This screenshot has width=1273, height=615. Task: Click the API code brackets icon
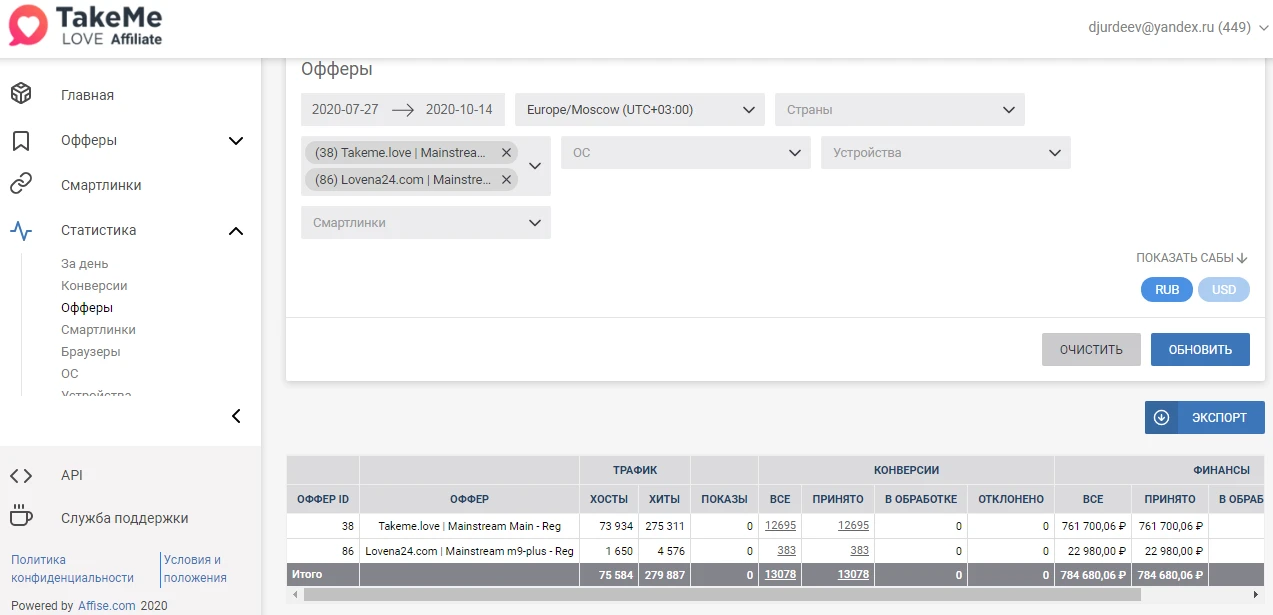tap(21, 475)
